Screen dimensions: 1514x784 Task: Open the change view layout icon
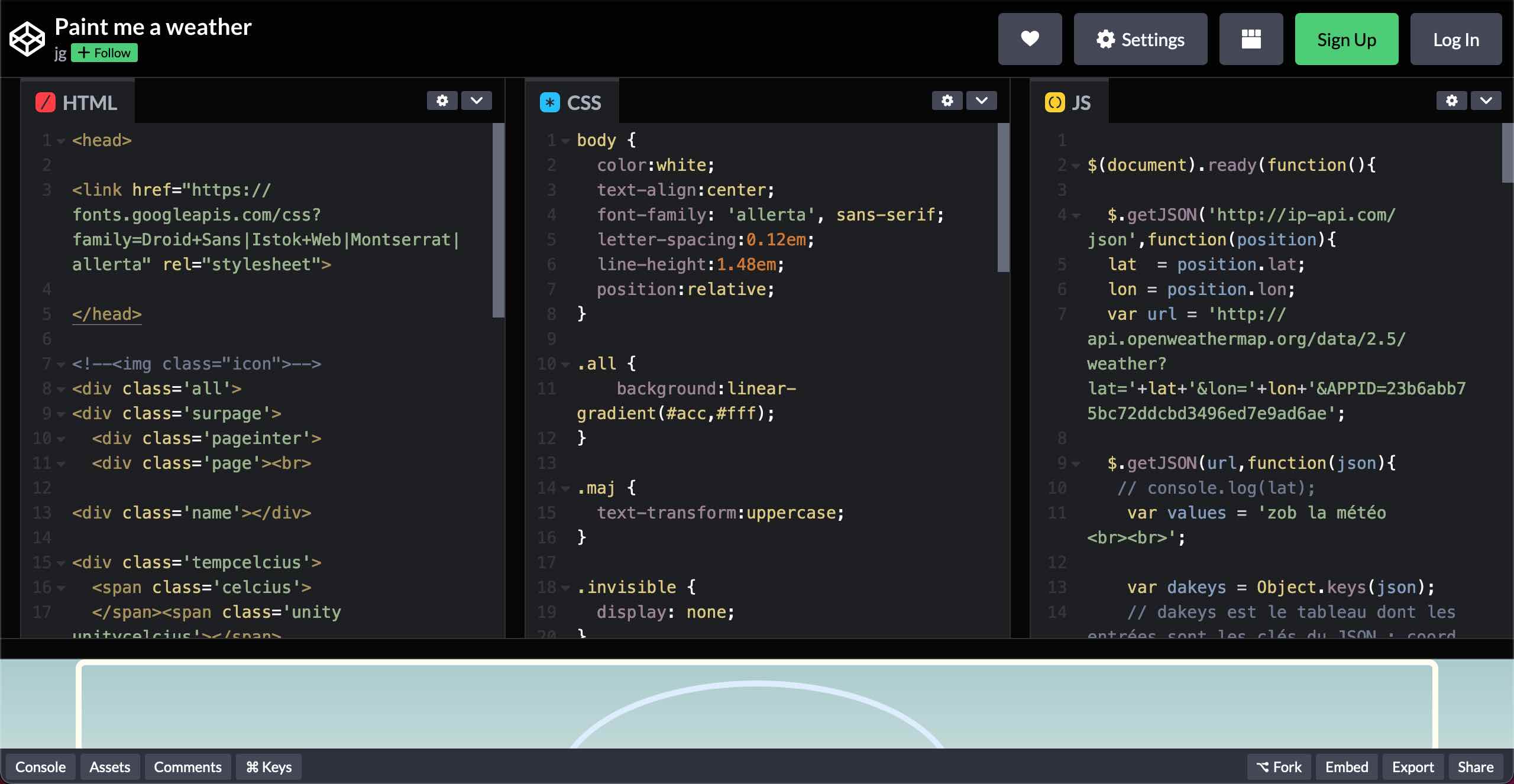tap(1251, 39)
